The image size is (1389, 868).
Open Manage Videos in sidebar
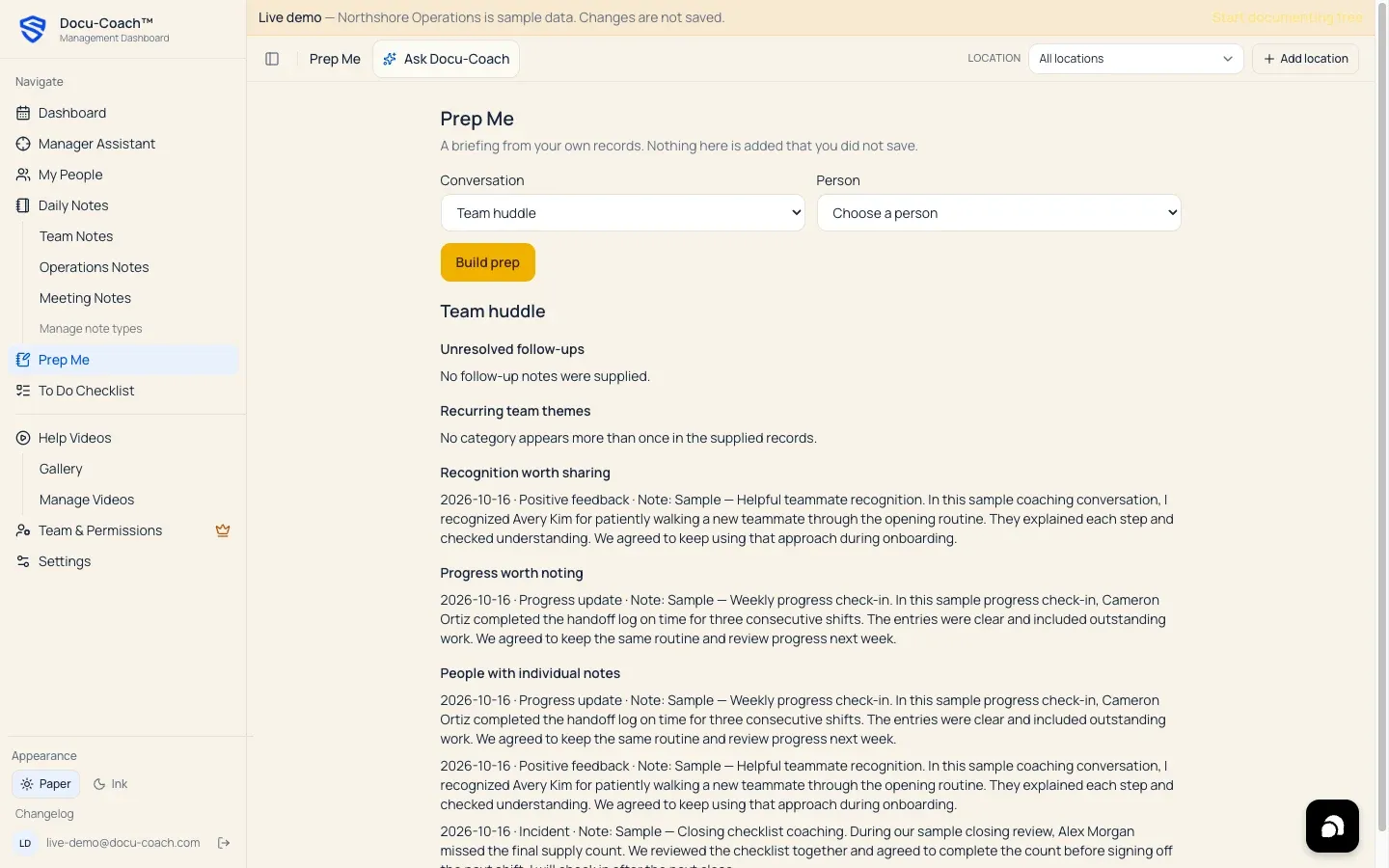87,500
